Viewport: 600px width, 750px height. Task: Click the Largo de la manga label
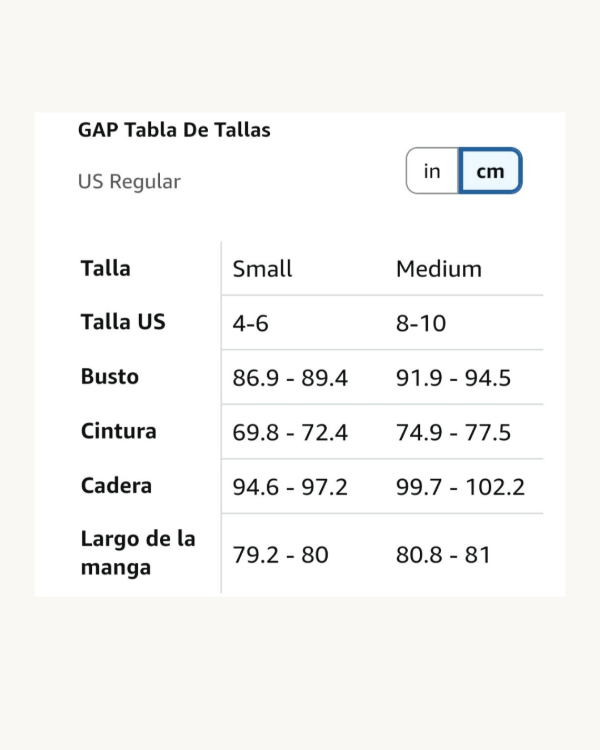138,553
